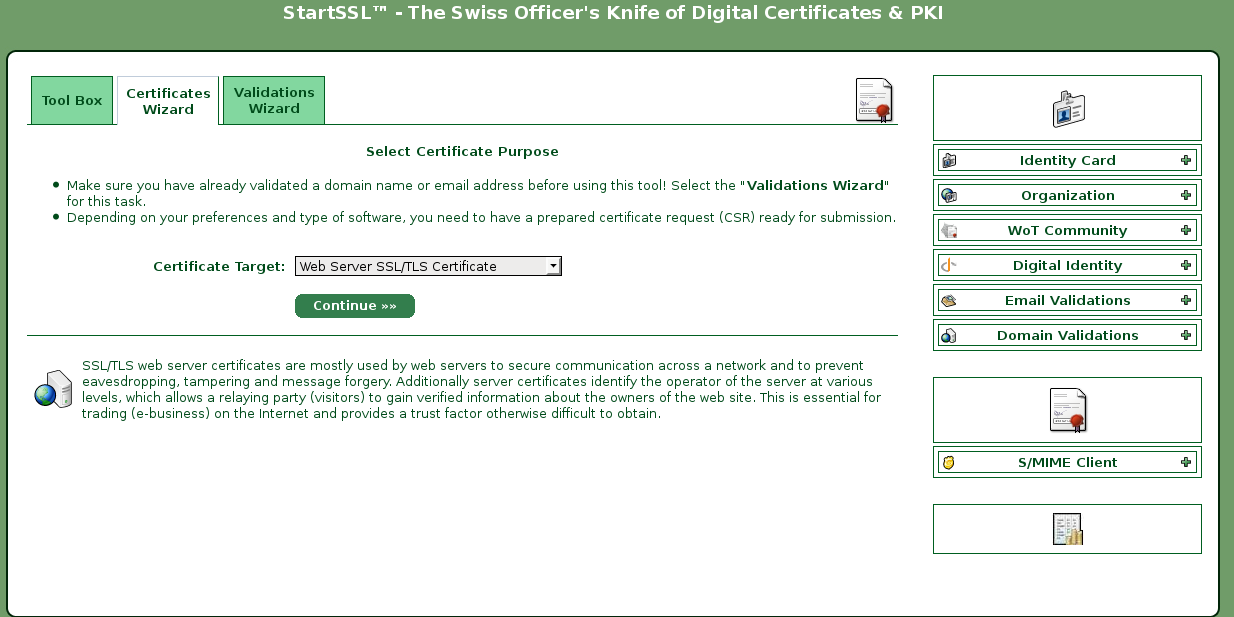The width and height of the screenshot is (1234, 617).
Task: Click the WoT Community row icon
Action: pyautogui.click(x=949, y=230)
